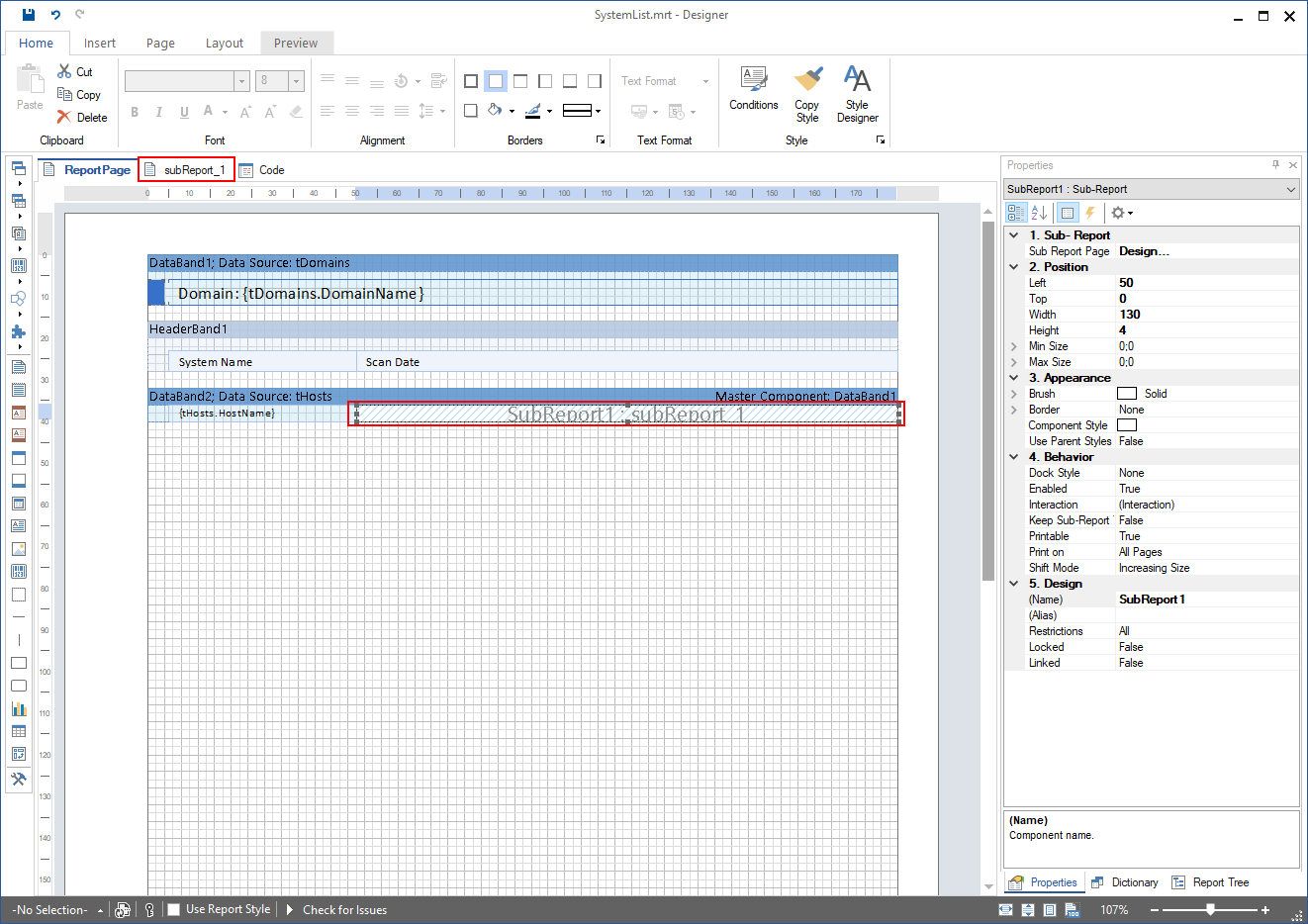Open the properties gear settings dropdown
Image resolution: width=1308 pixels, height=924 pixels.
click(x=1121, y=213)
